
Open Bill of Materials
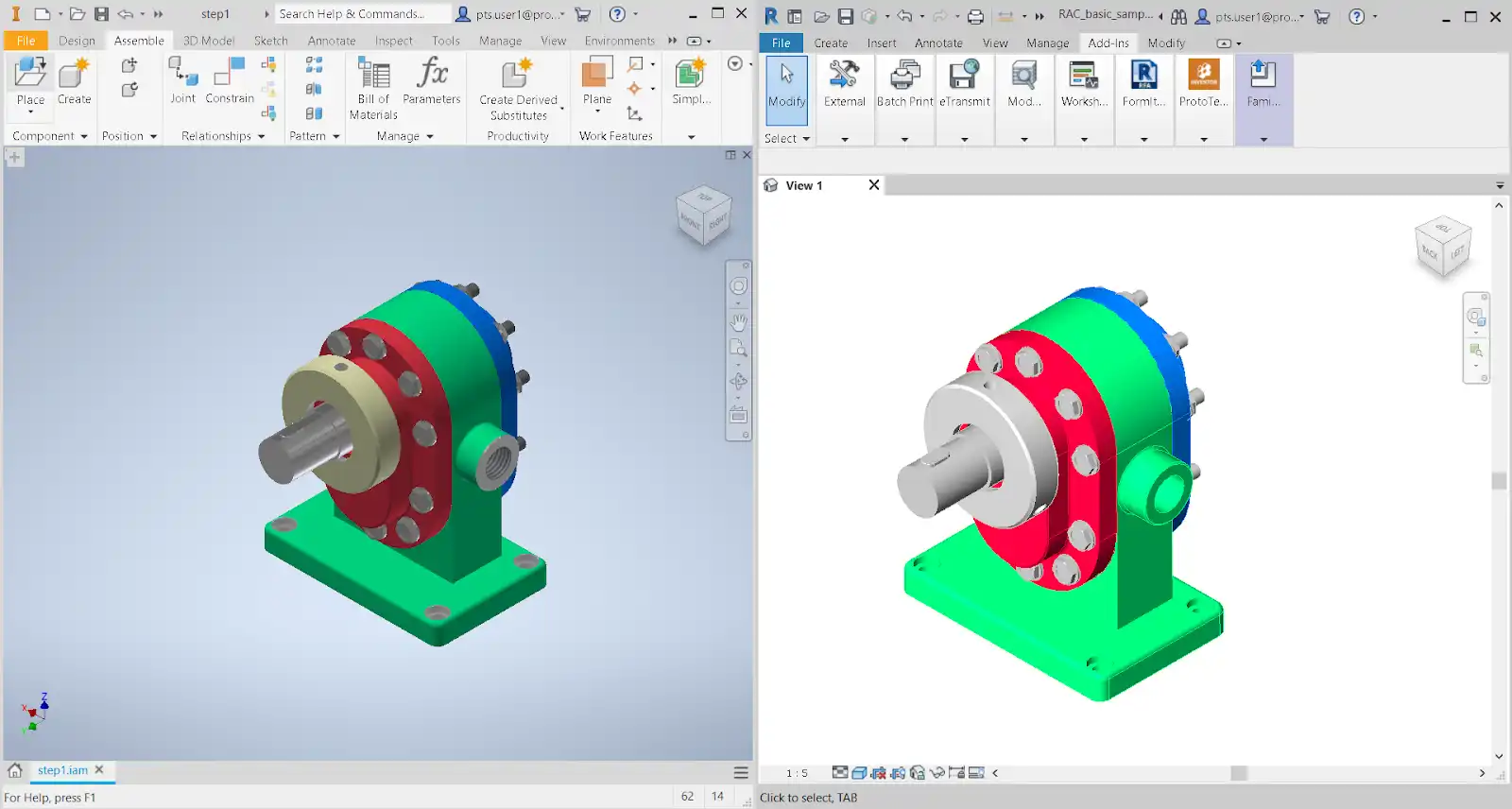tap(373, 87)
